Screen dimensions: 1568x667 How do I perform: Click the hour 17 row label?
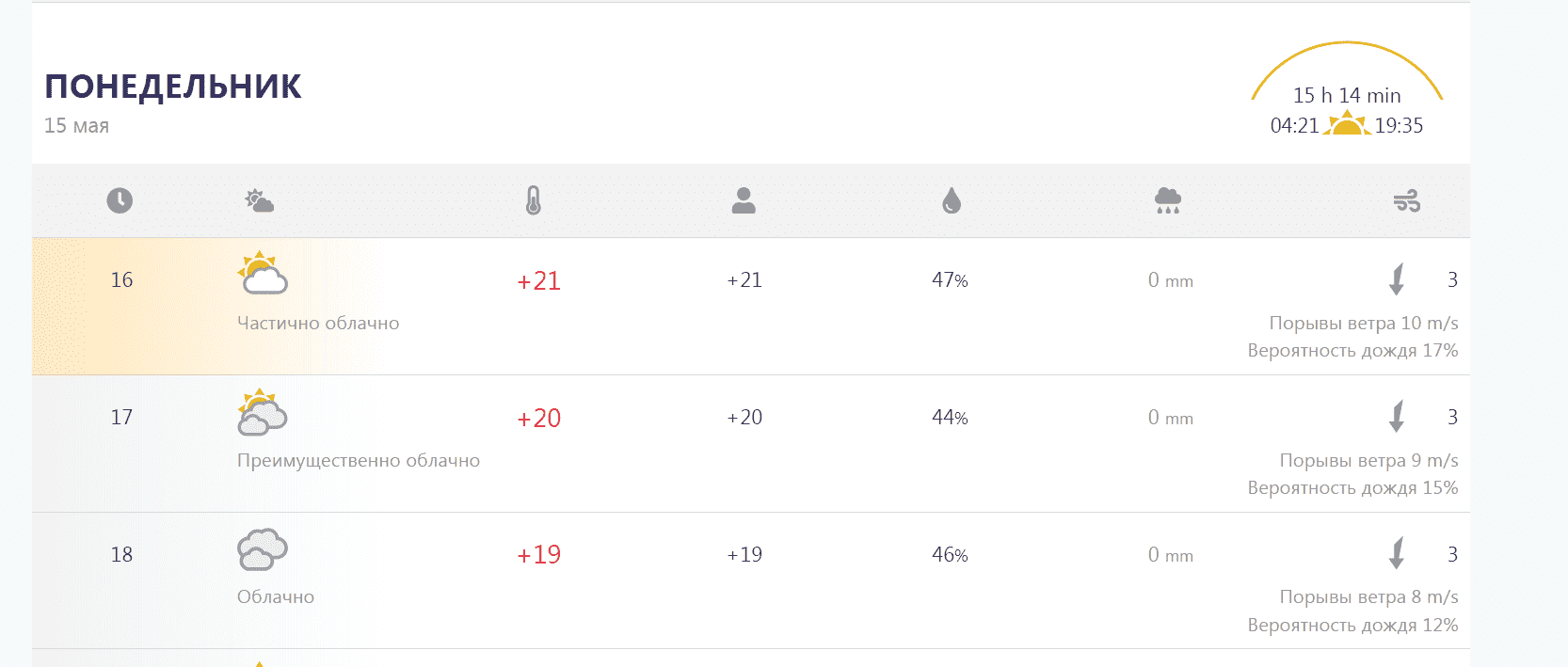[x=121, y=417]
